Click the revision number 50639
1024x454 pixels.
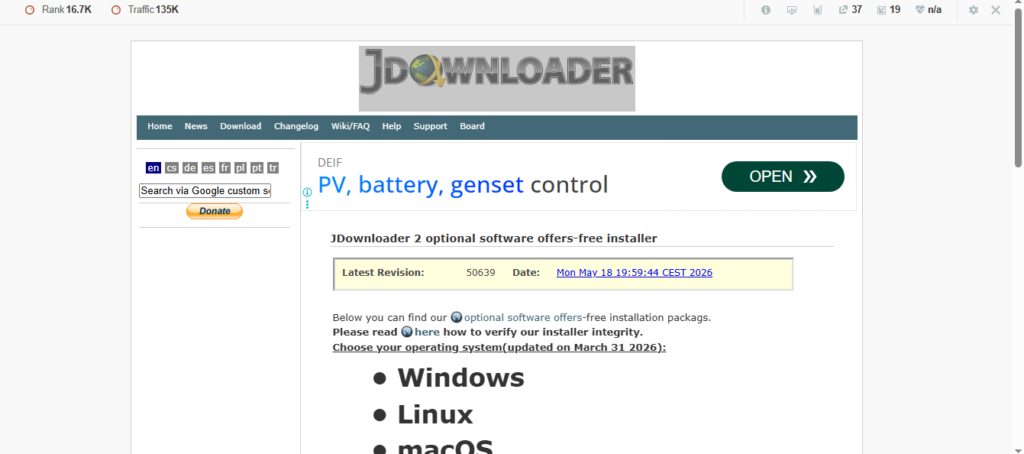[481, 272]
